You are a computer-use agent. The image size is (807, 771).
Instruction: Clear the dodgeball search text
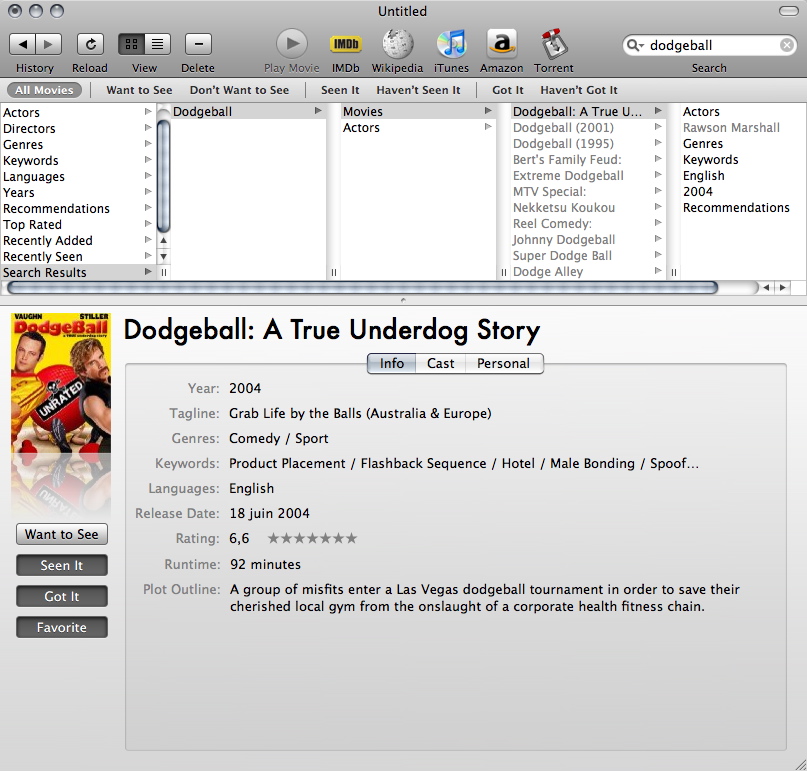tap(786, 45)
